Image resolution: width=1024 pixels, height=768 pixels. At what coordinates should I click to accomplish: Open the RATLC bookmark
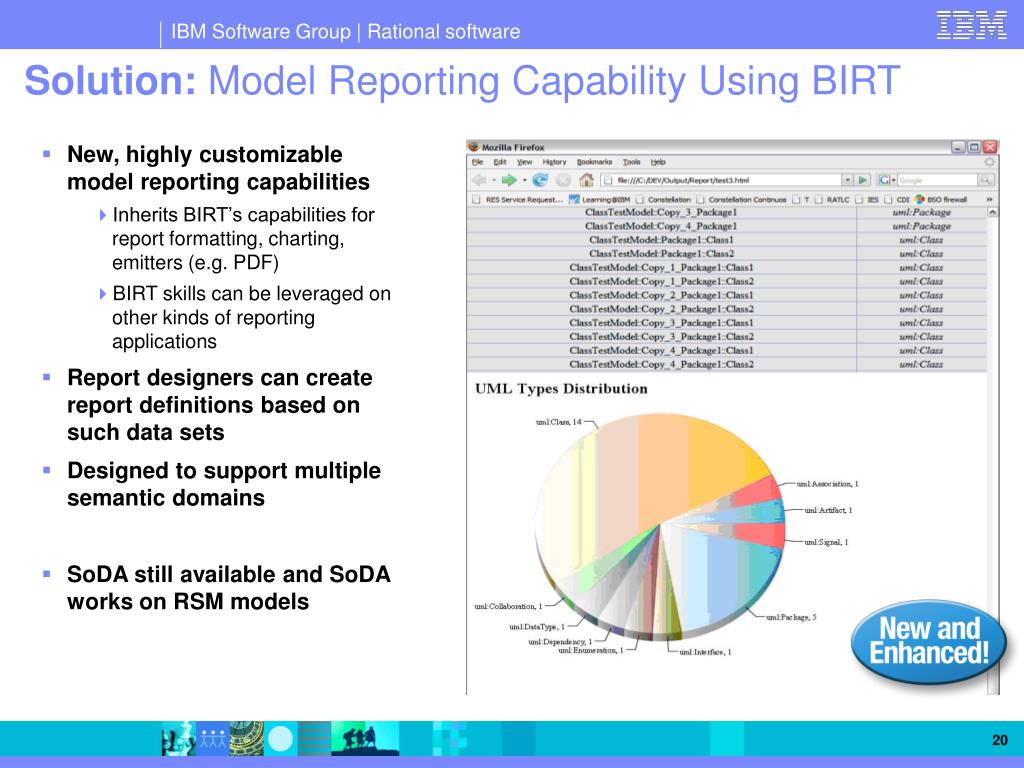click(x=832, y=199)
